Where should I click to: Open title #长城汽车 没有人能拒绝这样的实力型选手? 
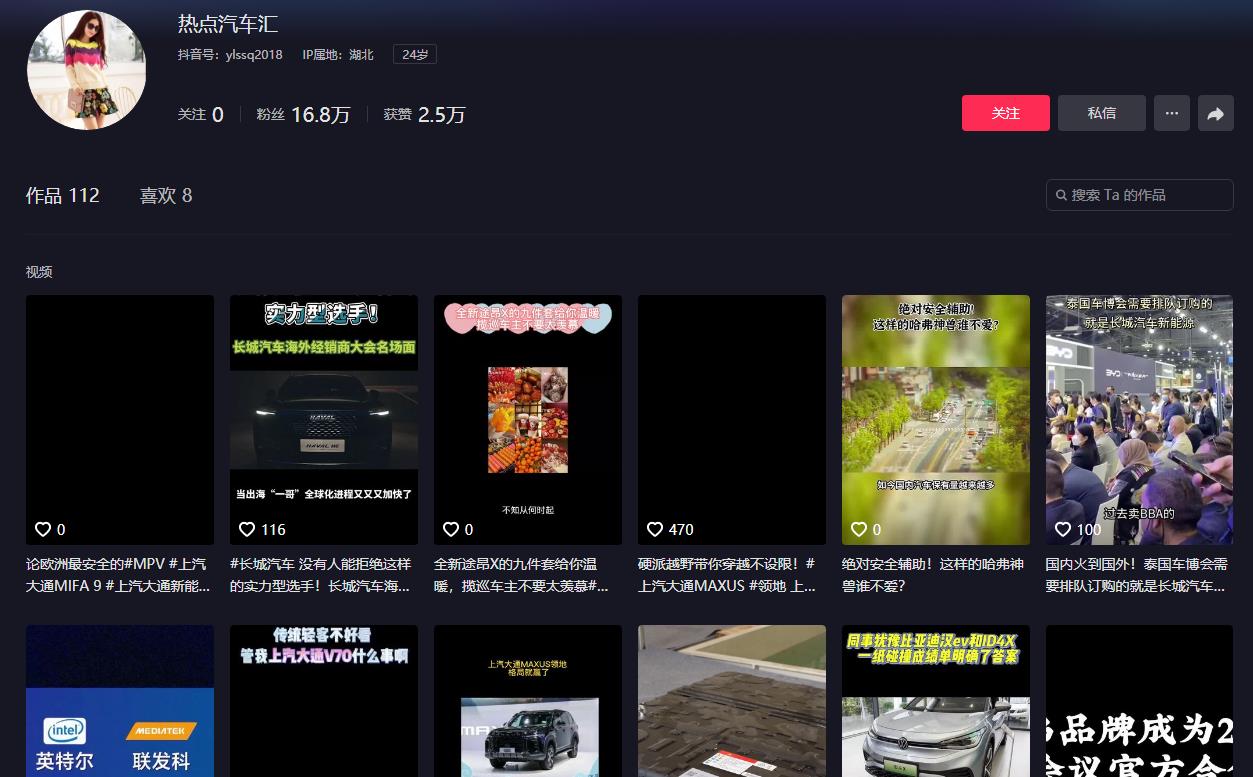[x=322, y=575]
